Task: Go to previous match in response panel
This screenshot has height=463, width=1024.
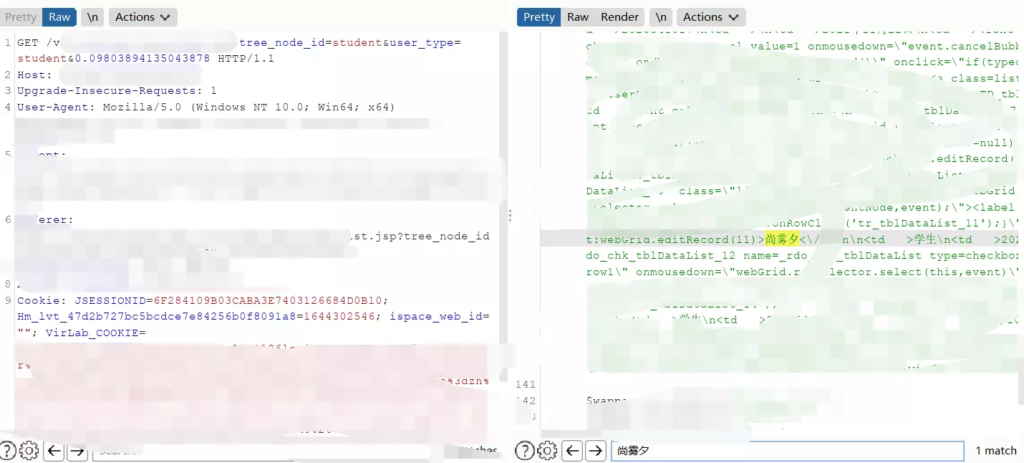Action: (x=573, y=451)
